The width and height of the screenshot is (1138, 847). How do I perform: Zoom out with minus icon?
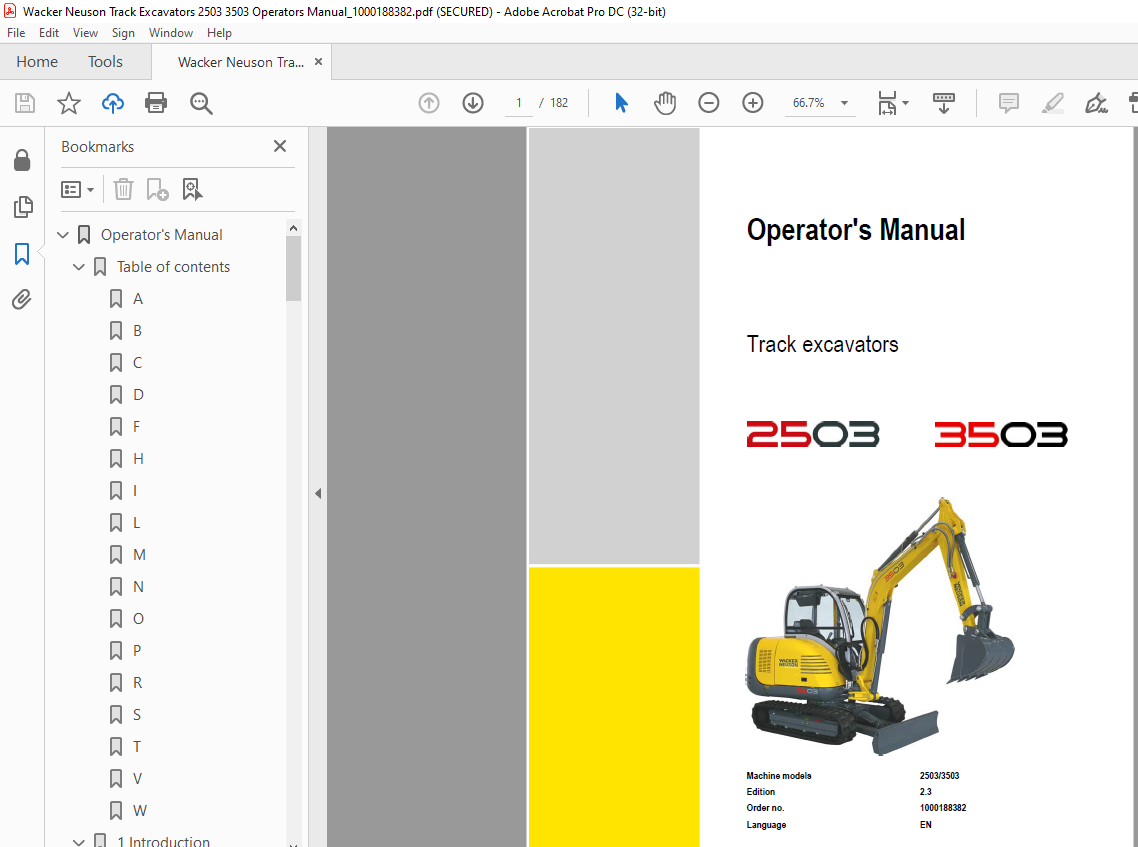(709, 103)
